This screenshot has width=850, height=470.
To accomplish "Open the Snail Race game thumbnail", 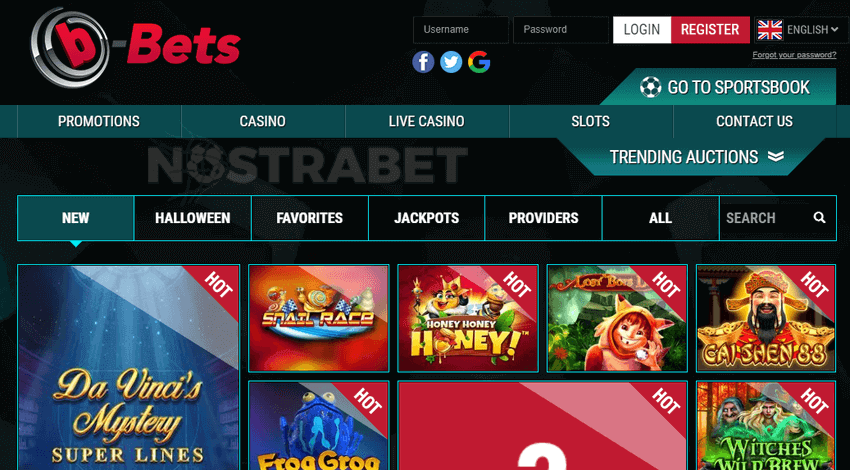I will point(319,318).
